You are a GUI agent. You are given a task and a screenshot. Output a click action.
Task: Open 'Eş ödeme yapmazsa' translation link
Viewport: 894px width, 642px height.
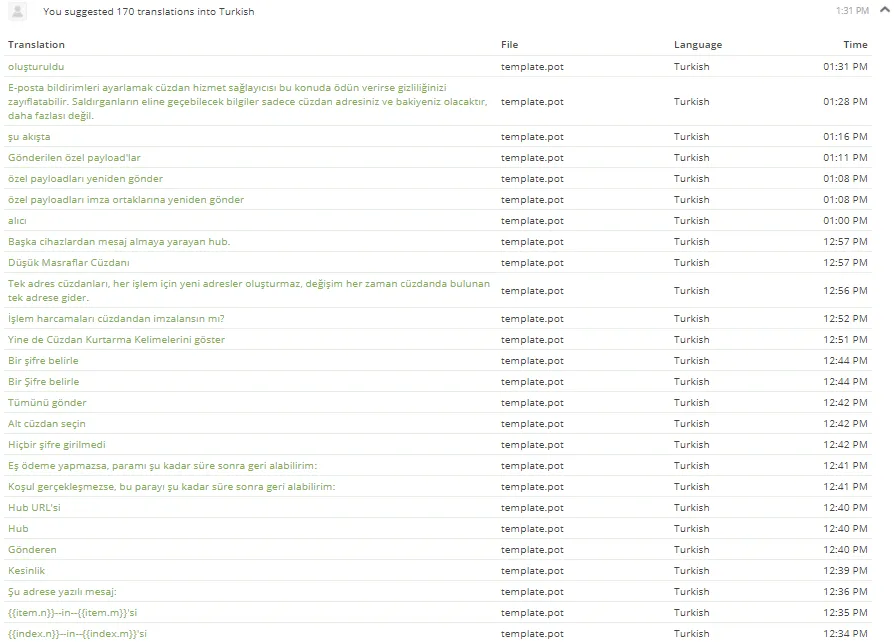(162, 466)
